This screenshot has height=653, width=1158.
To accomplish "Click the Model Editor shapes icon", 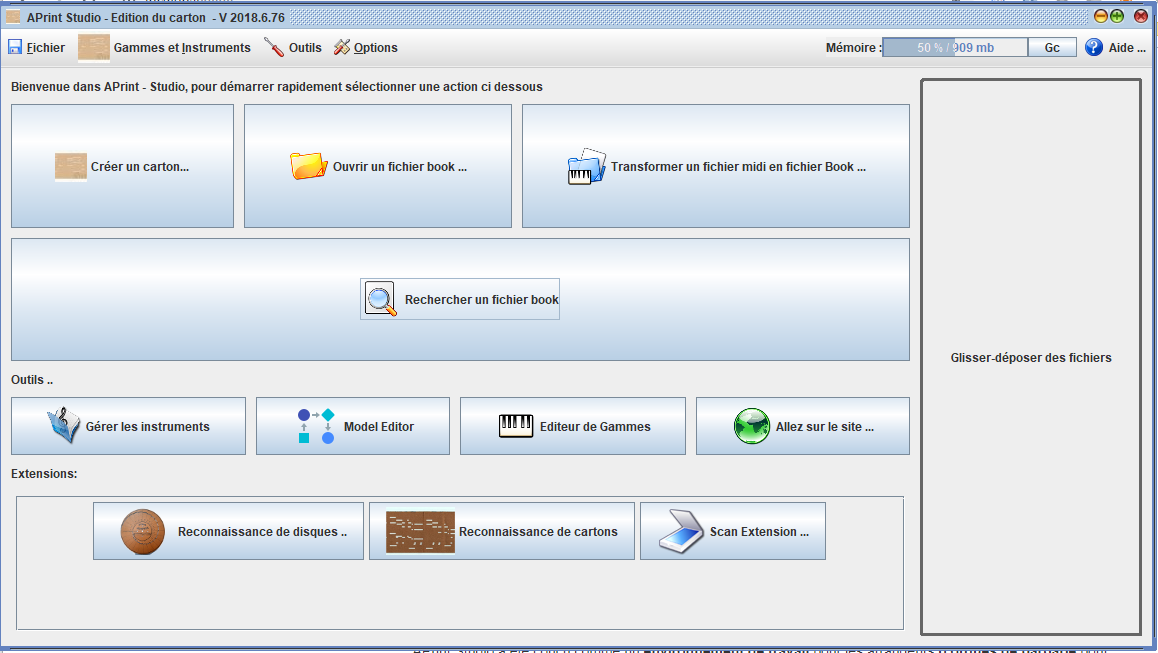I will [x=316, y=426].
